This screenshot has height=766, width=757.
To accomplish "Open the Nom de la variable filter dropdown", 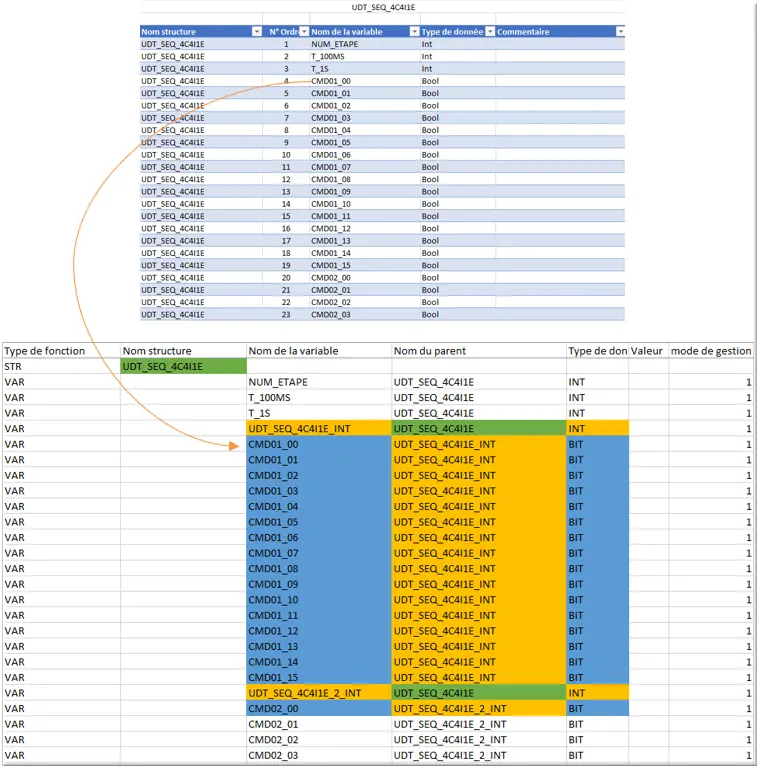I will [x=415, y=32].
